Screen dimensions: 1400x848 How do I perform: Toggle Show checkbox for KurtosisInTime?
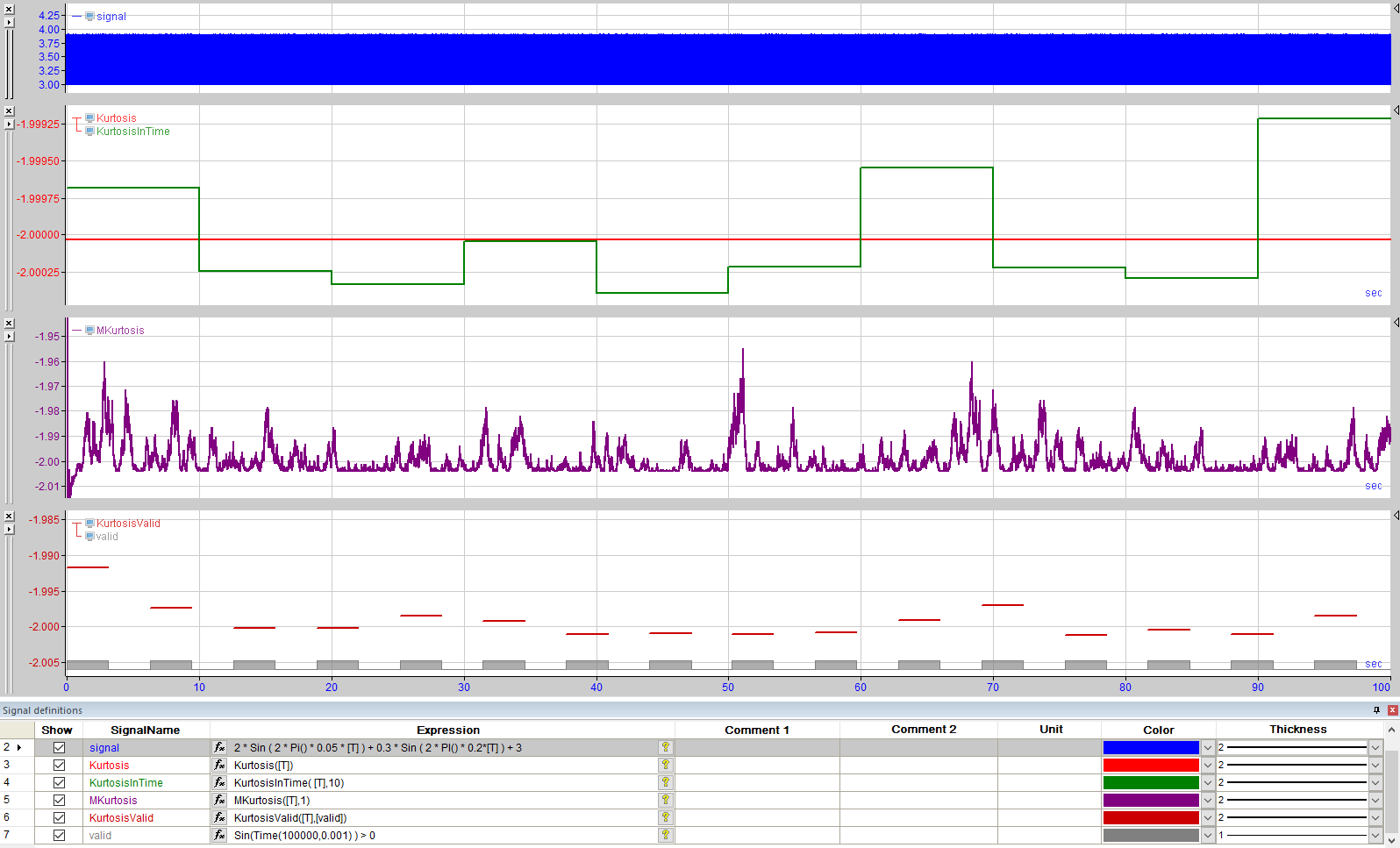point(60,783)
